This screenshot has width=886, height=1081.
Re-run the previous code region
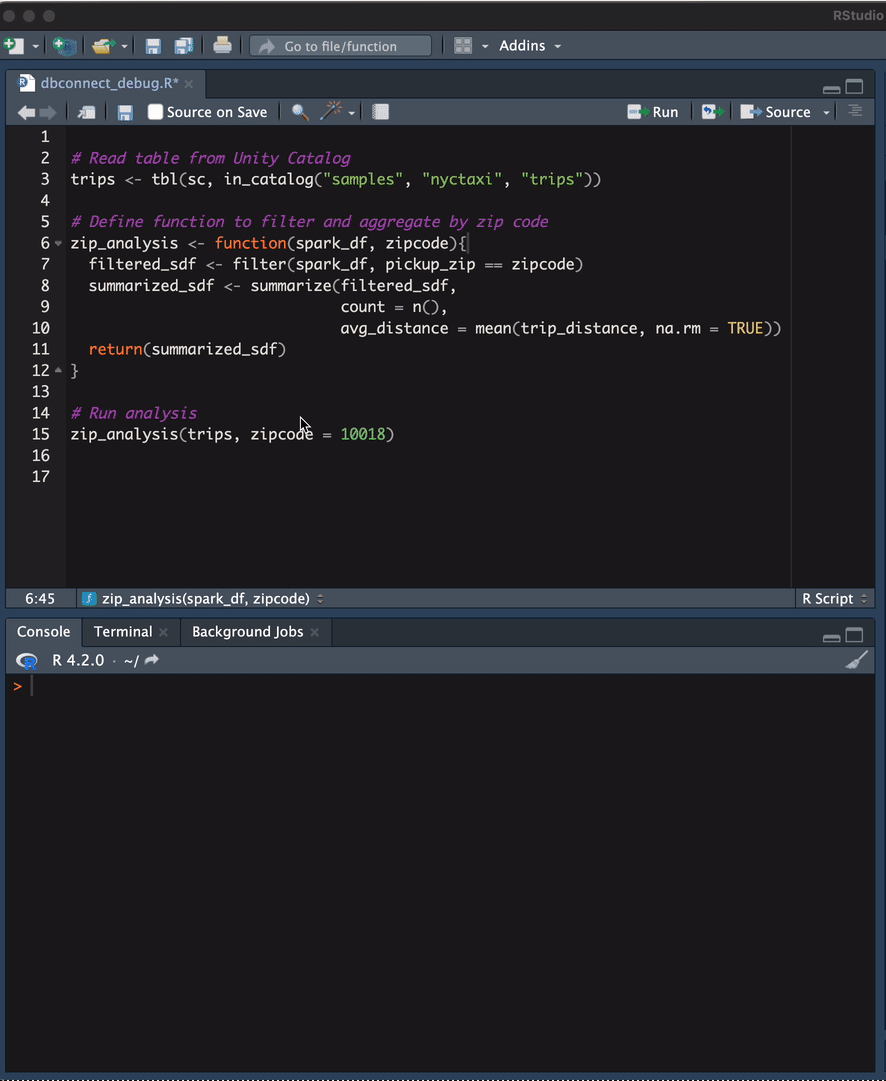[x=711, y=111]
